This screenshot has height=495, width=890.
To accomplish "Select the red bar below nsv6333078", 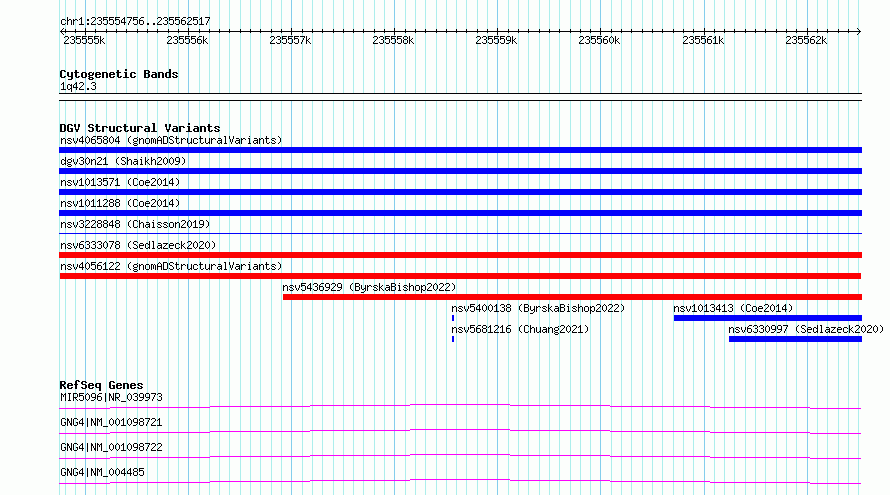I will point(460,255).
